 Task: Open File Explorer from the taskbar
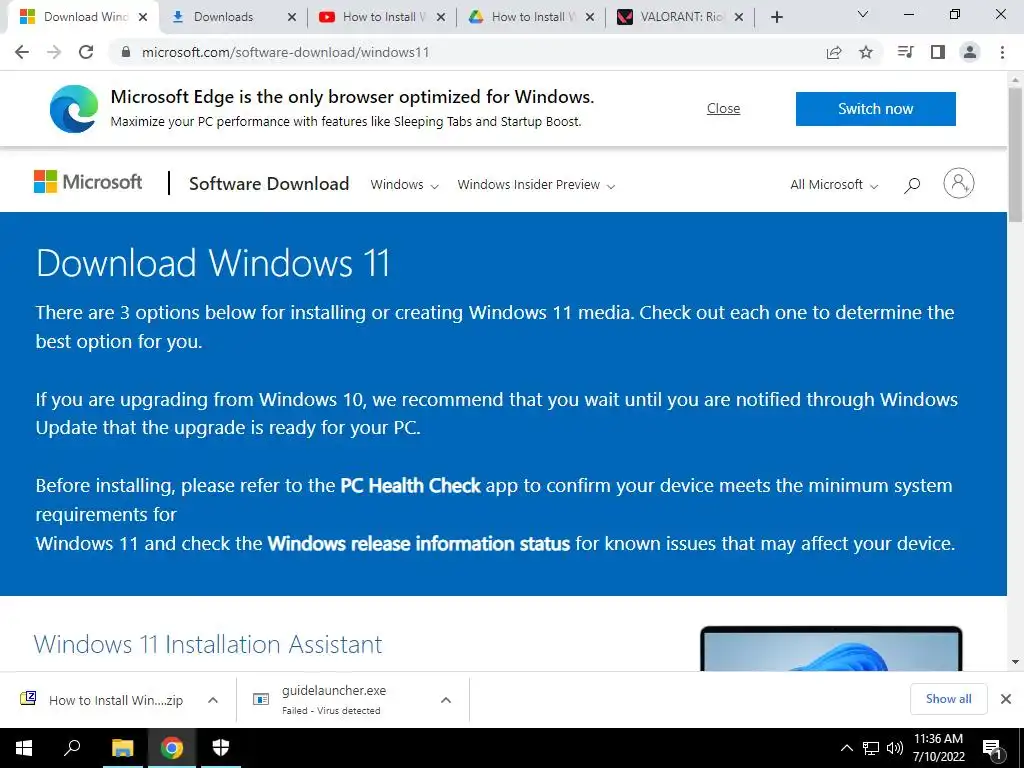tap(122, 748)
